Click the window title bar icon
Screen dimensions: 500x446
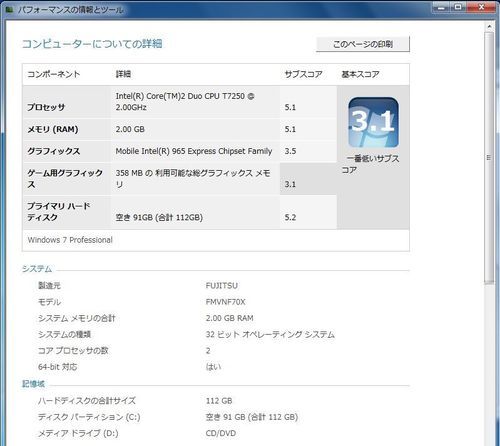click(10, 9)
